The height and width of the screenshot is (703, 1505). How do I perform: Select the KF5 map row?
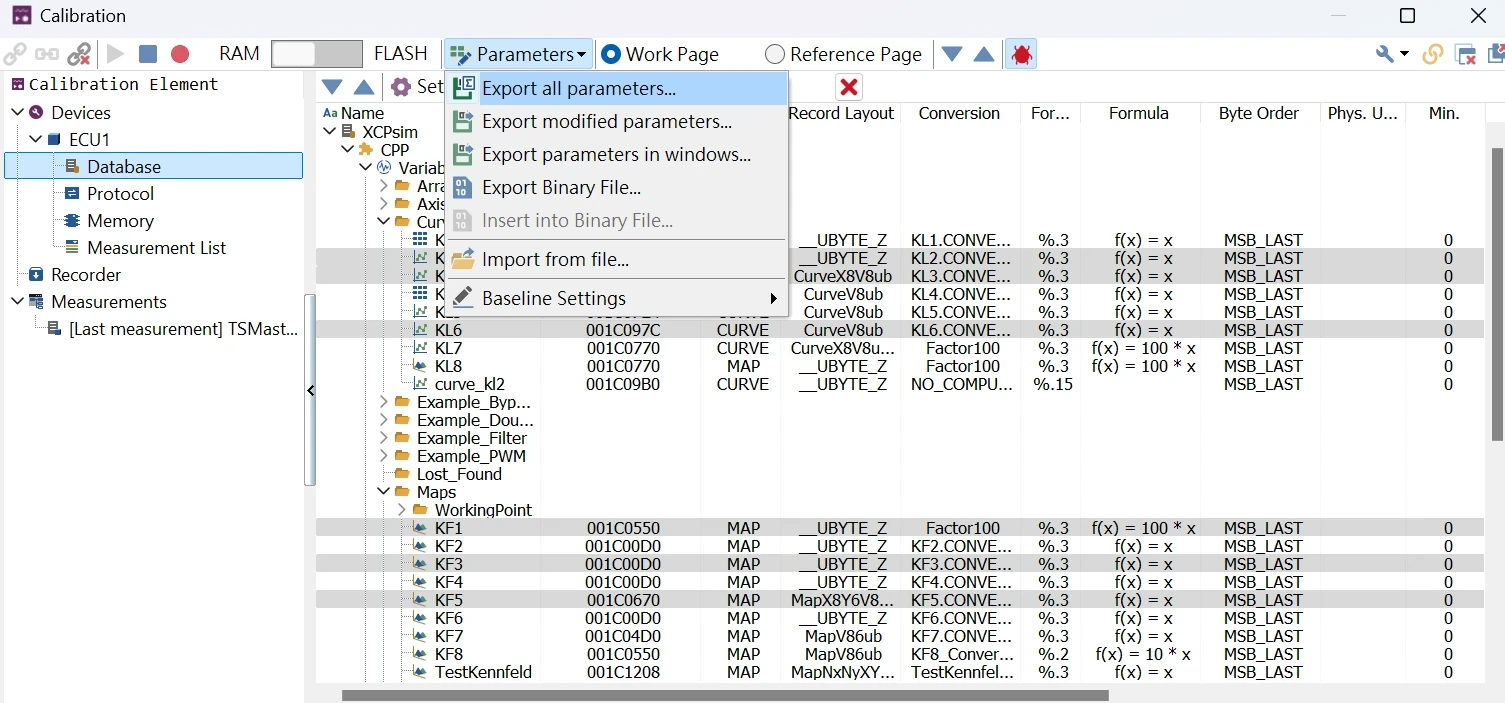[x=900, y=600]
